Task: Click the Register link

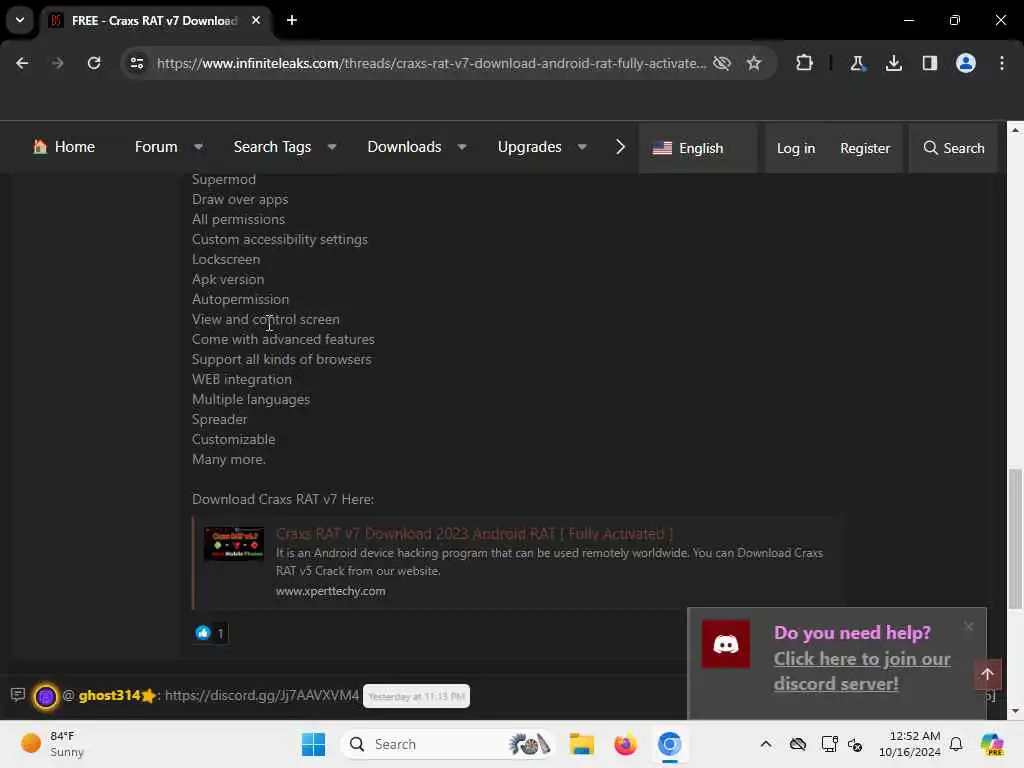Action: [x=865, y=148]
